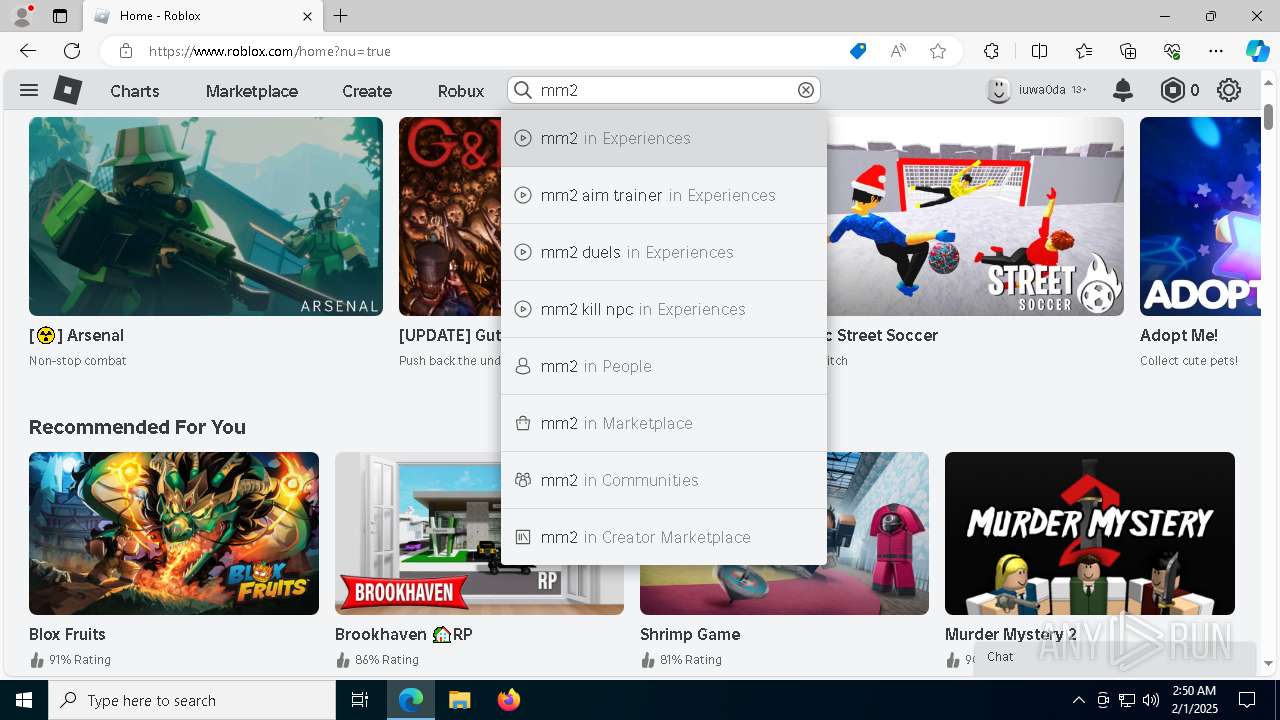
Task: Open the notifications bell
Action: (1123, 90)
